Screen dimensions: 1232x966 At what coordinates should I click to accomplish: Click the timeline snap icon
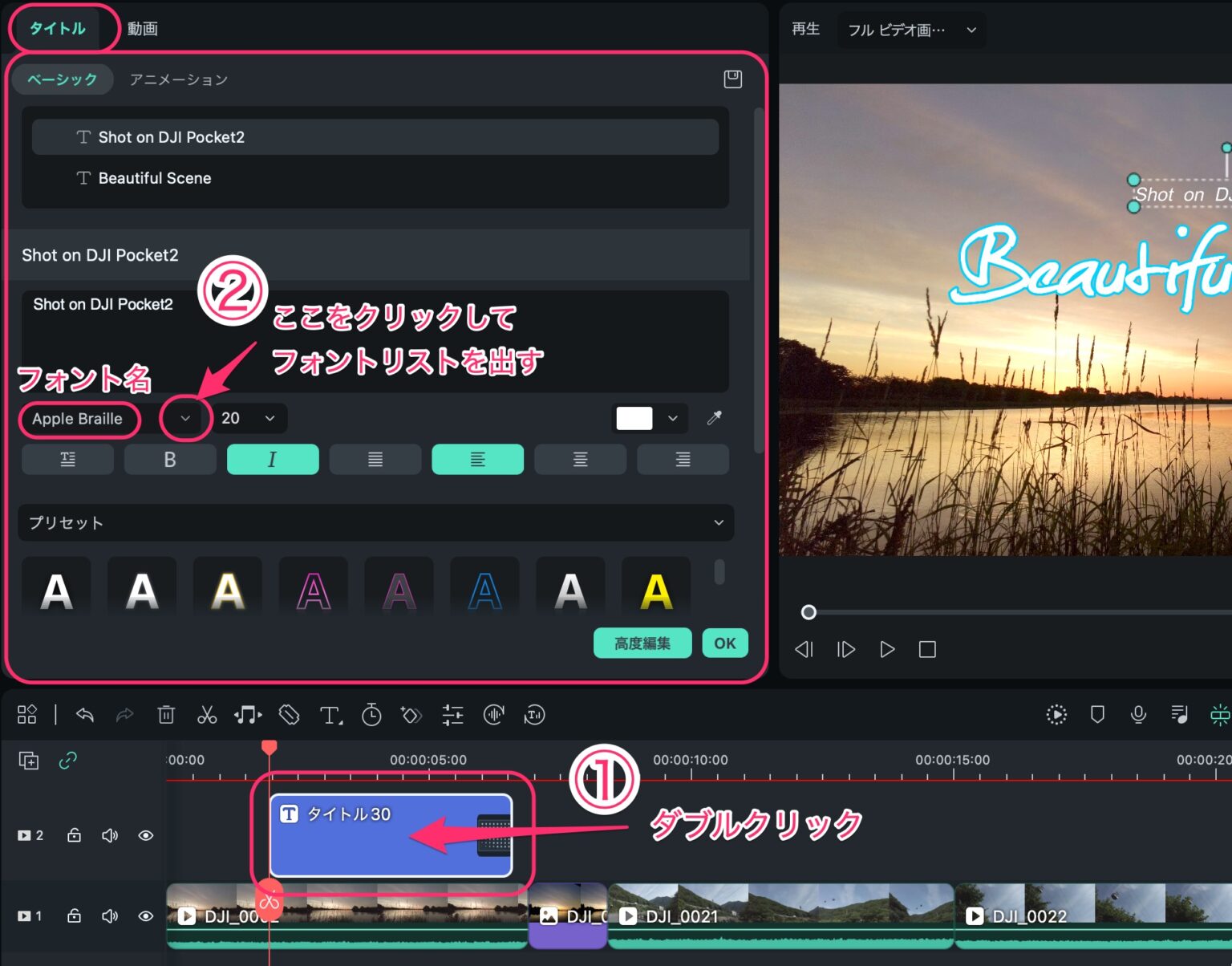[1219, 714]
